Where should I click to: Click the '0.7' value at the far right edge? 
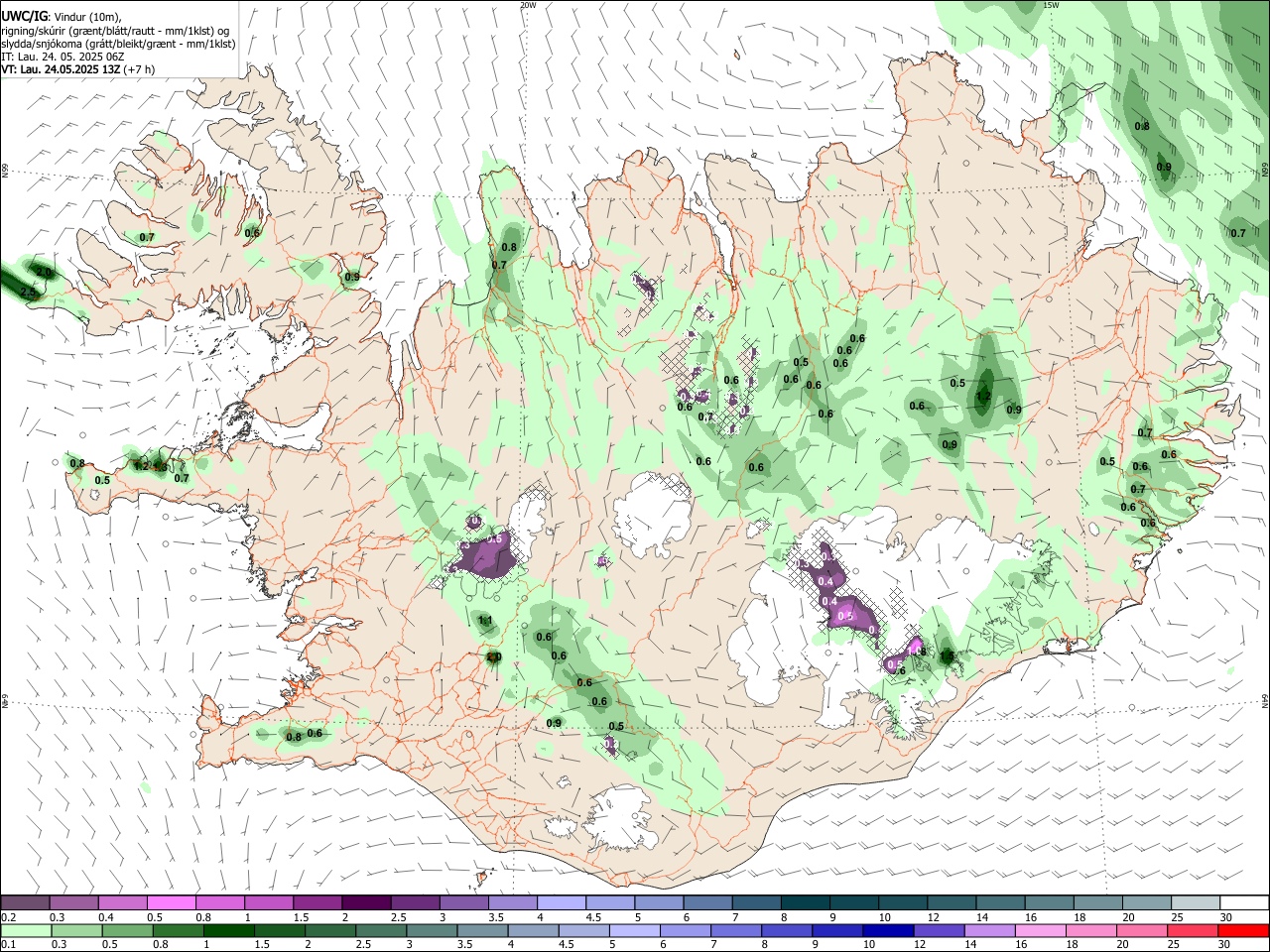tap(1238, 233)
